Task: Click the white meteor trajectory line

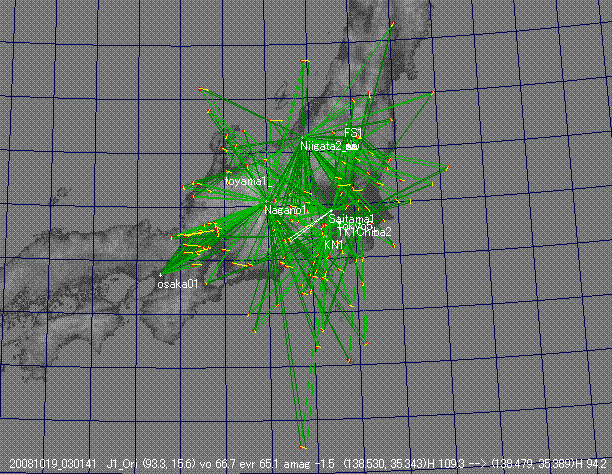Action: 311,225
